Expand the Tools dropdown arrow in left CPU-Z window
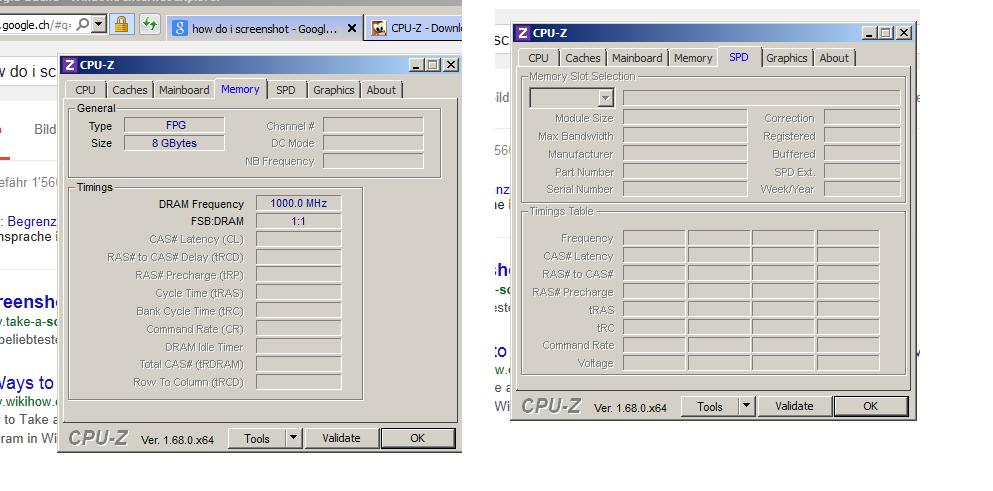 point(293,438)
